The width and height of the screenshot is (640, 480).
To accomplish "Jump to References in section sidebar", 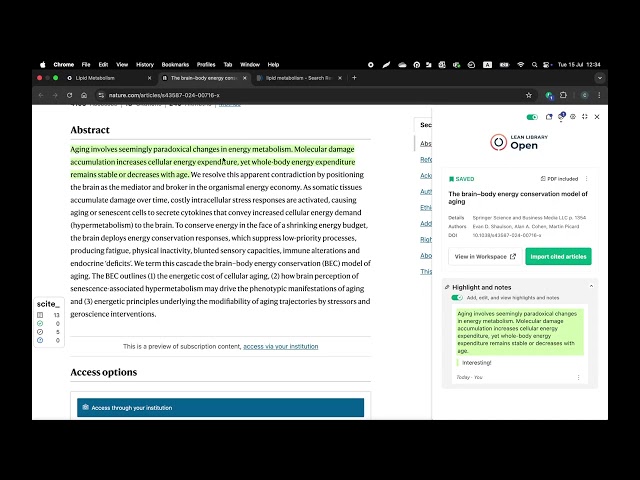I will [x=426, y=160].
